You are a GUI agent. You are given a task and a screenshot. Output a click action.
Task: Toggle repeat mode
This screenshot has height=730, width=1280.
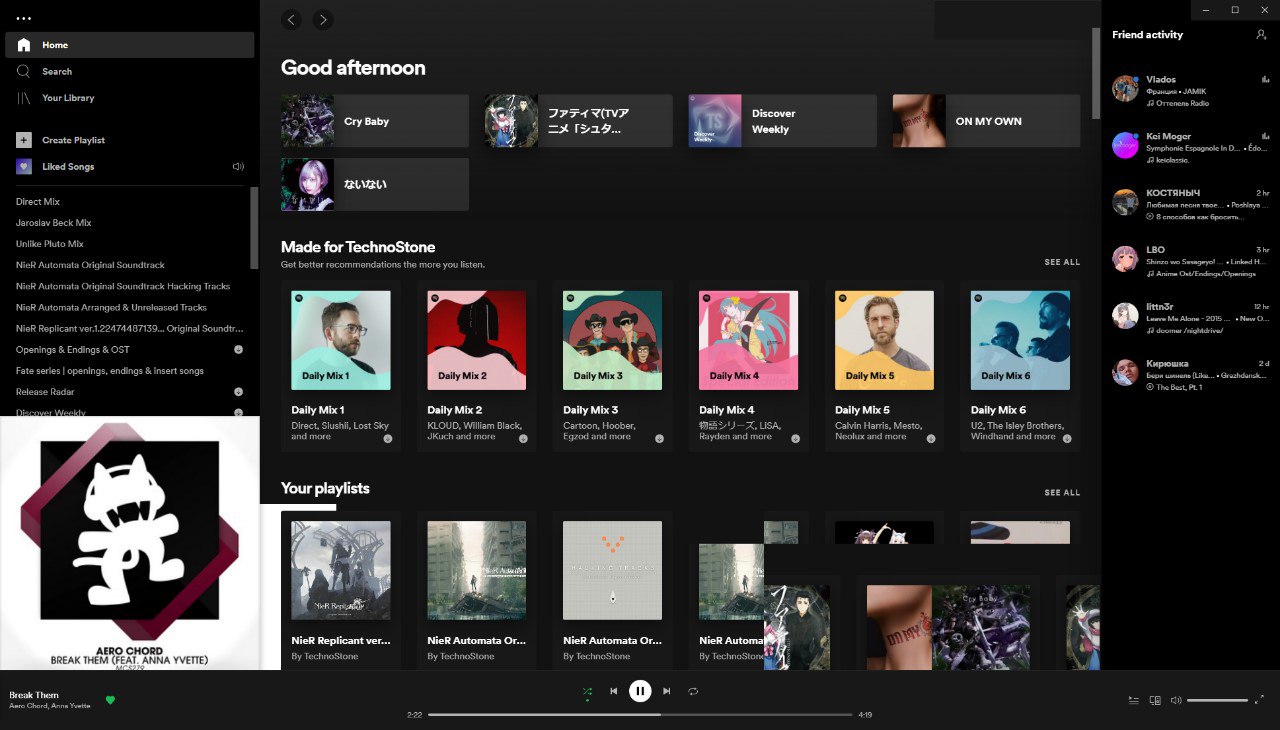pos(693,691)
